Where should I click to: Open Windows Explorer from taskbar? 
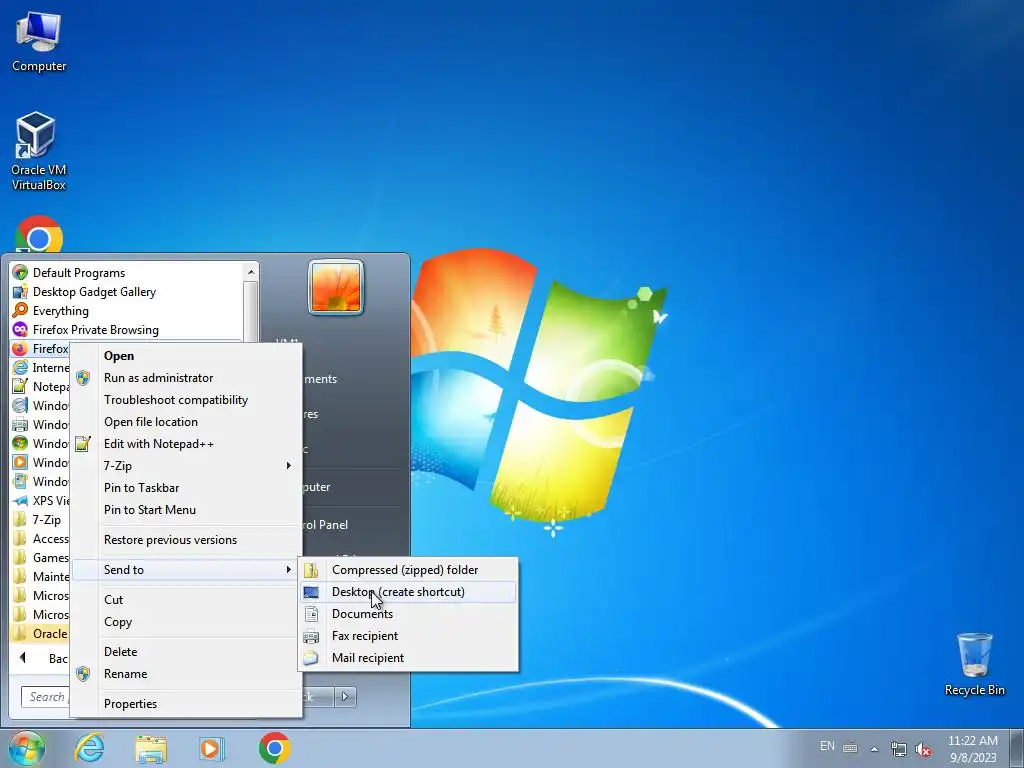[x=151, y=748]
